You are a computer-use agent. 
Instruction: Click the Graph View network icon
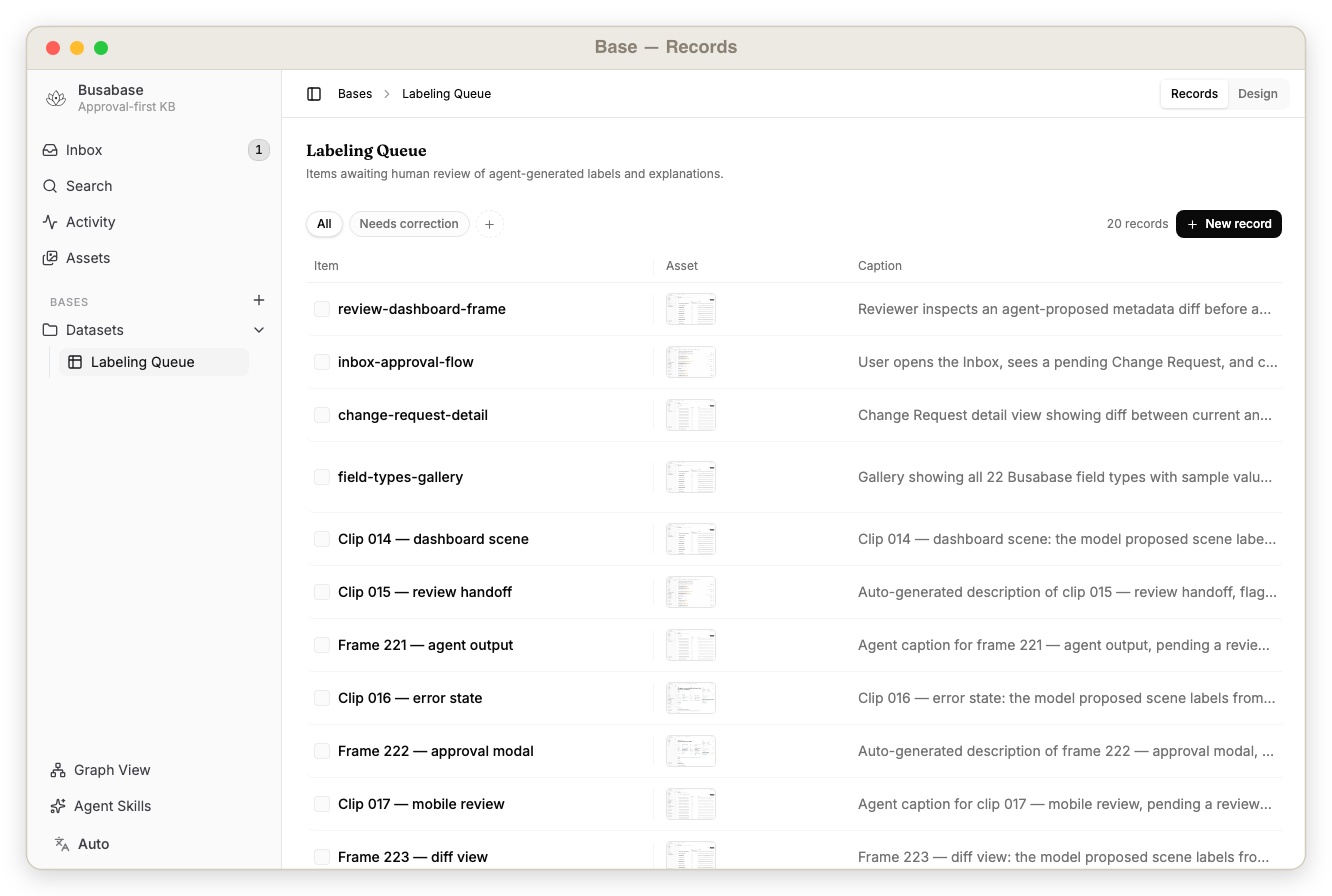coord(58,770)
